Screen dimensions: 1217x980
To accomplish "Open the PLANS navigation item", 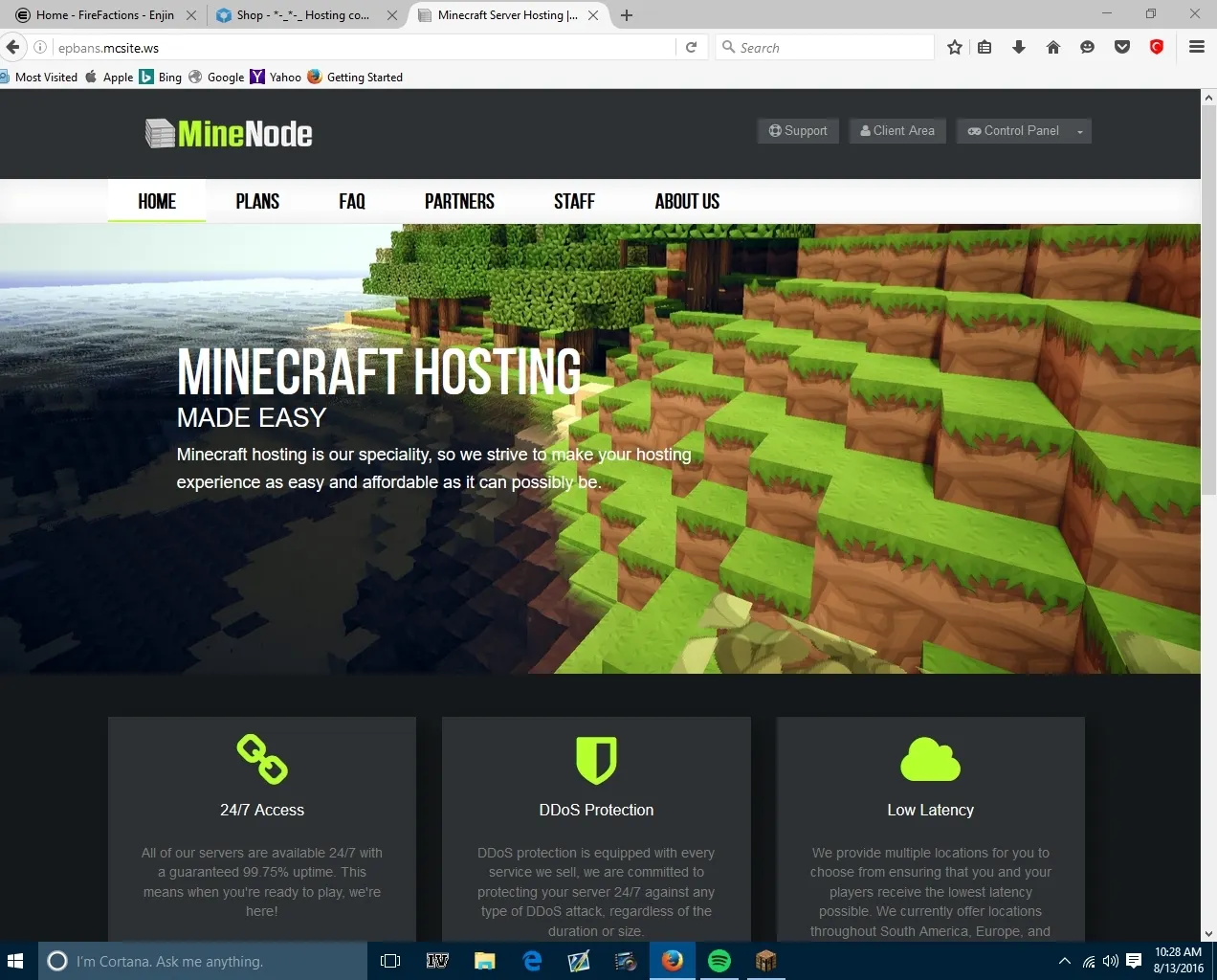I will 257,201.
